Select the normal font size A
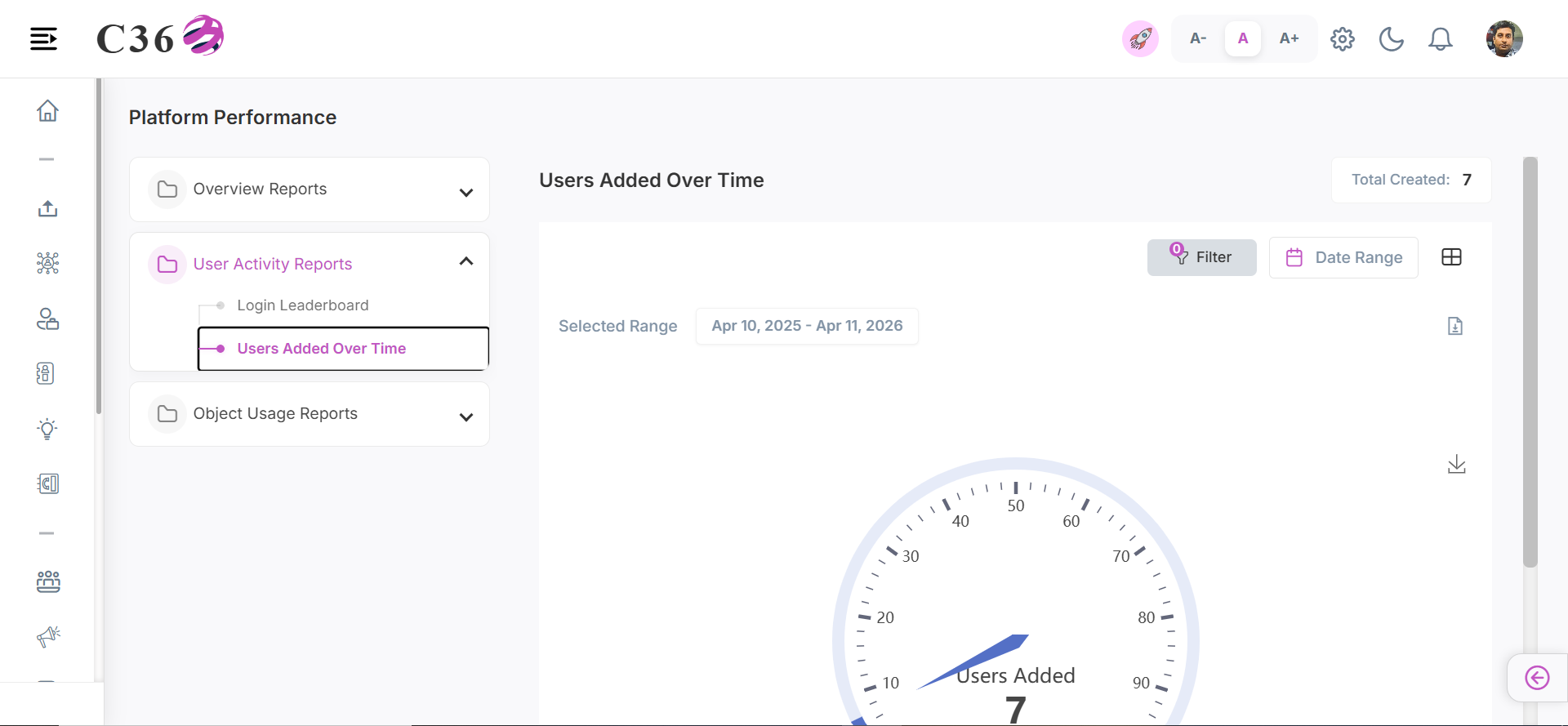Screen dimensions: 1568x726 pos(1243,38)
